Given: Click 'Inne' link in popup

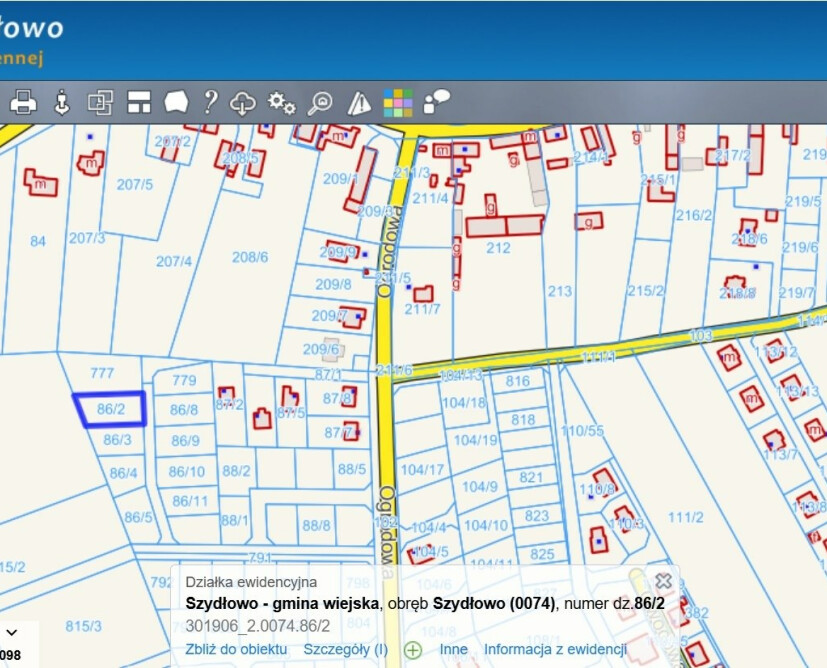Looking at the screenshot, I should (x=454, y=649).
